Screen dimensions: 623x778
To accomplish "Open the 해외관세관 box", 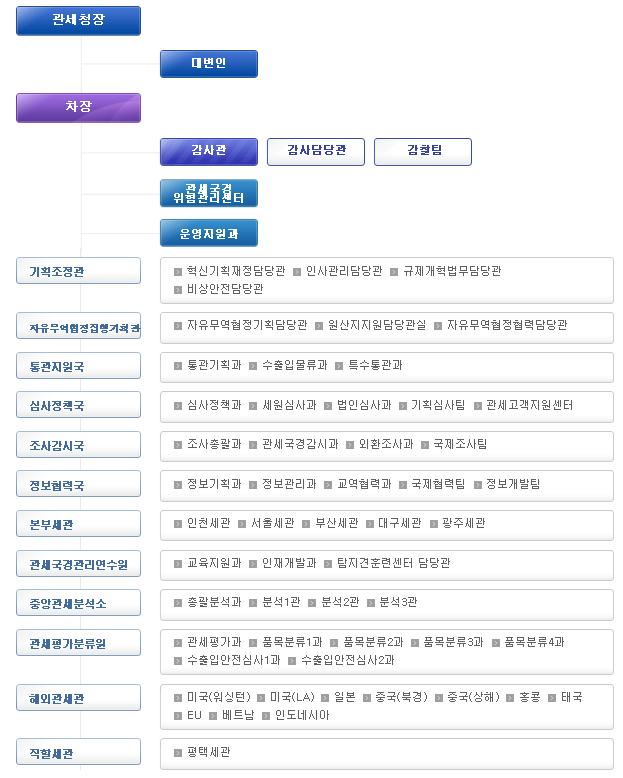I will click(78, 698).
